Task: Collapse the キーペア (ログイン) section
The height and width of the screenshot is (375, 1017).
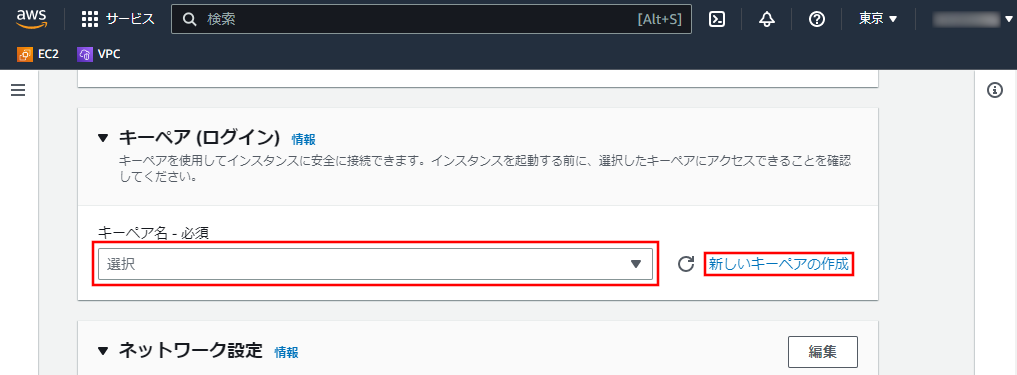Action: (x=103, y=138)
